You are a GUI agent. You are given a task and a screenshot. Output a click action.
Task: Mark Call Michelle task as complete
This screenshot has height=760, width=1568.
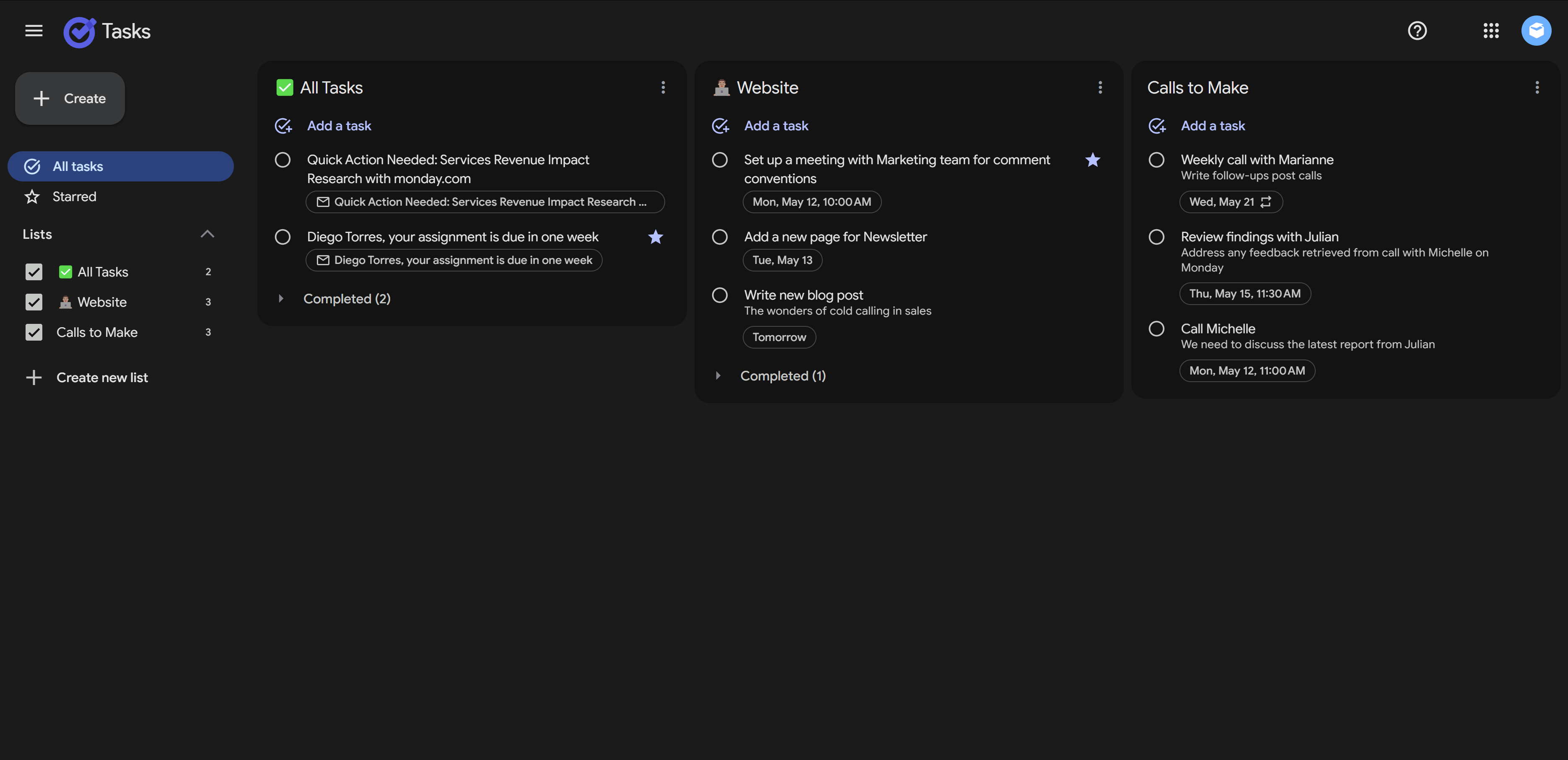coord(1156,329)
